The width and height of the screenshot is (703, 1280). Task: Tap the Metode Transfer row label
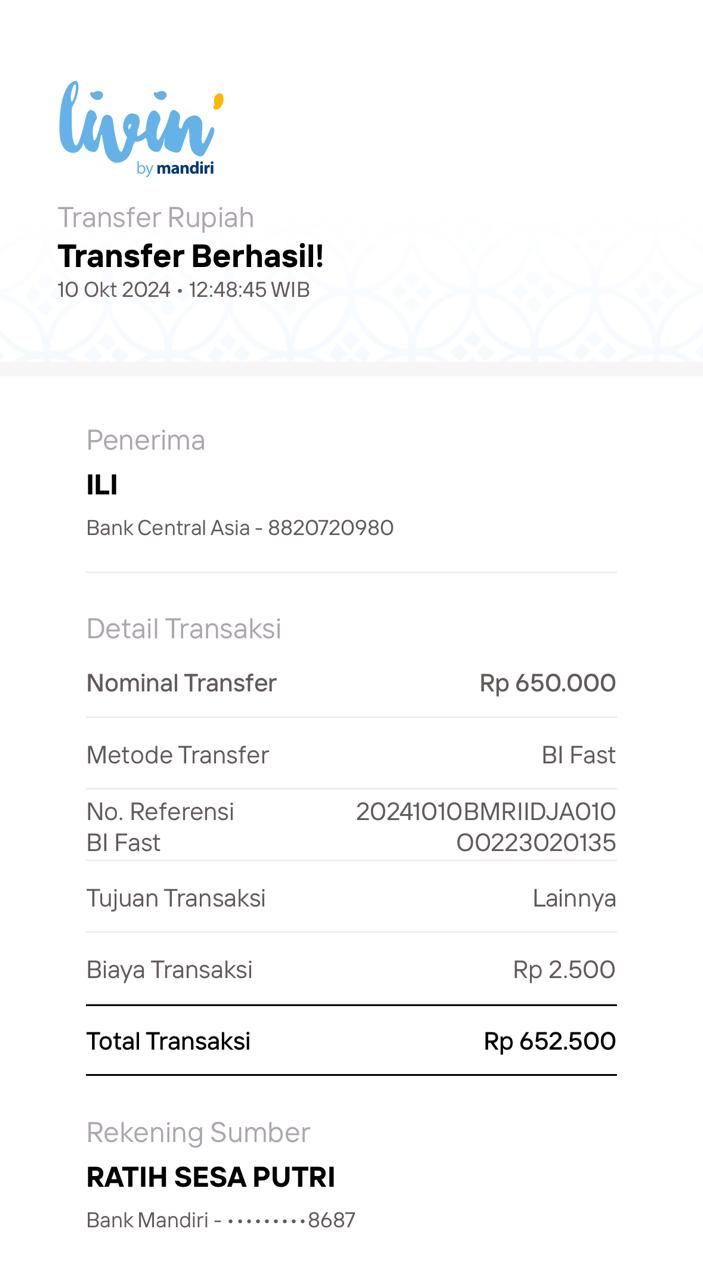177,755
